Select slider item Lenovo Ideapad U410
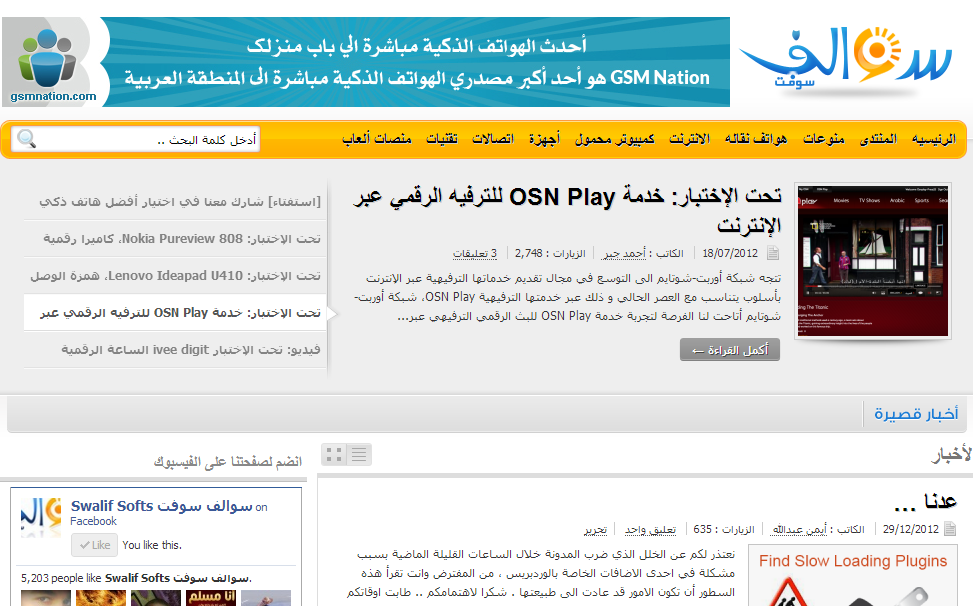 [176, 276]
